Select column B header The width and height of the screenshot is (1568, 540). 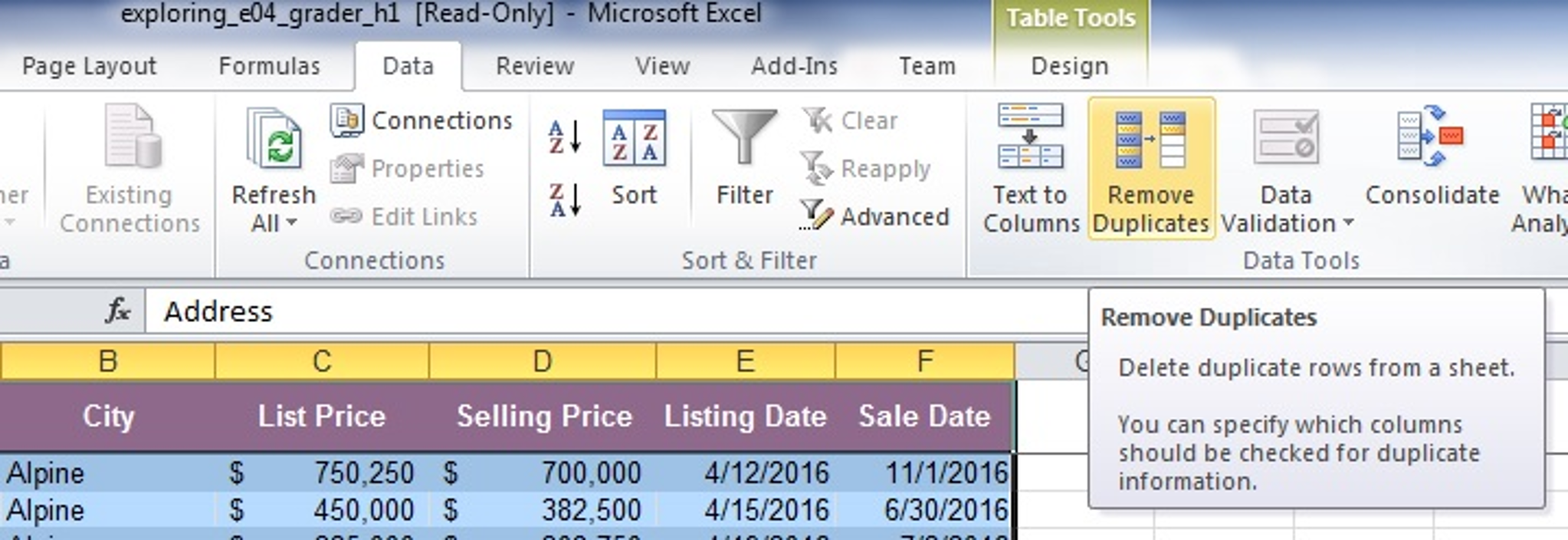pyautogui.click(x=107, y=361)
